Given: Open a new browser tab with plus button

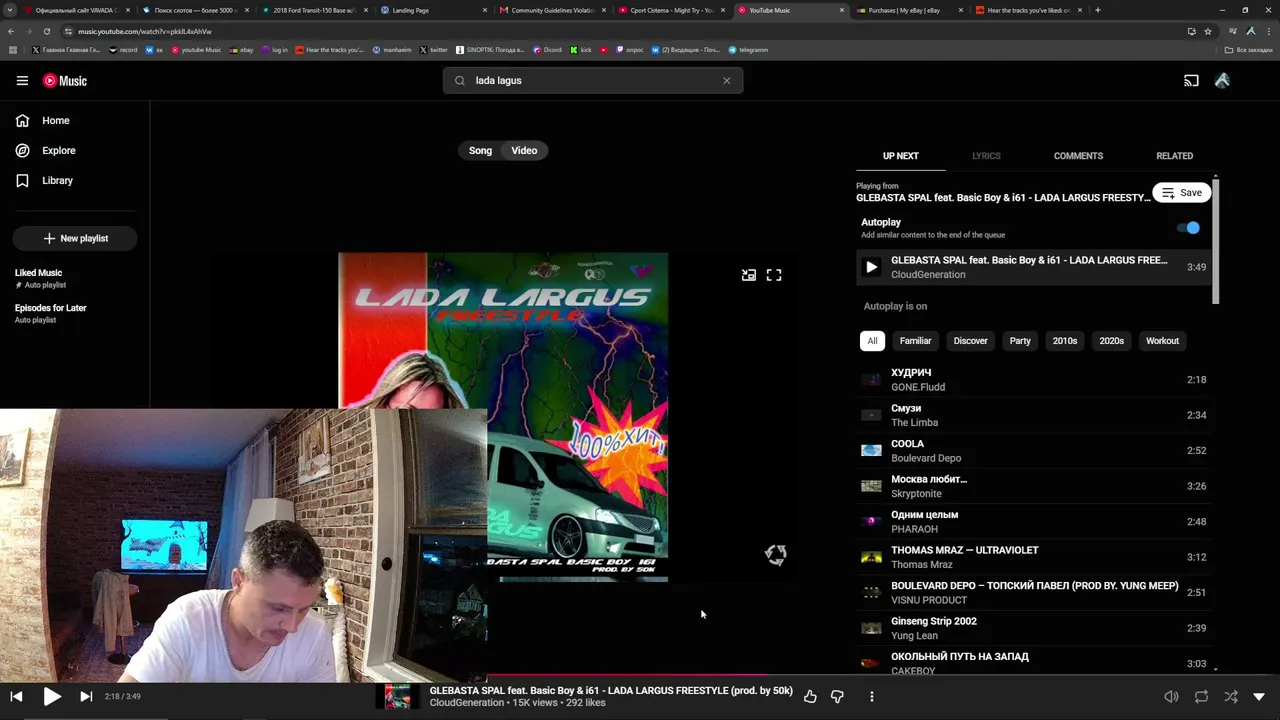Looking at the screenshot, I should point(1097,10).
